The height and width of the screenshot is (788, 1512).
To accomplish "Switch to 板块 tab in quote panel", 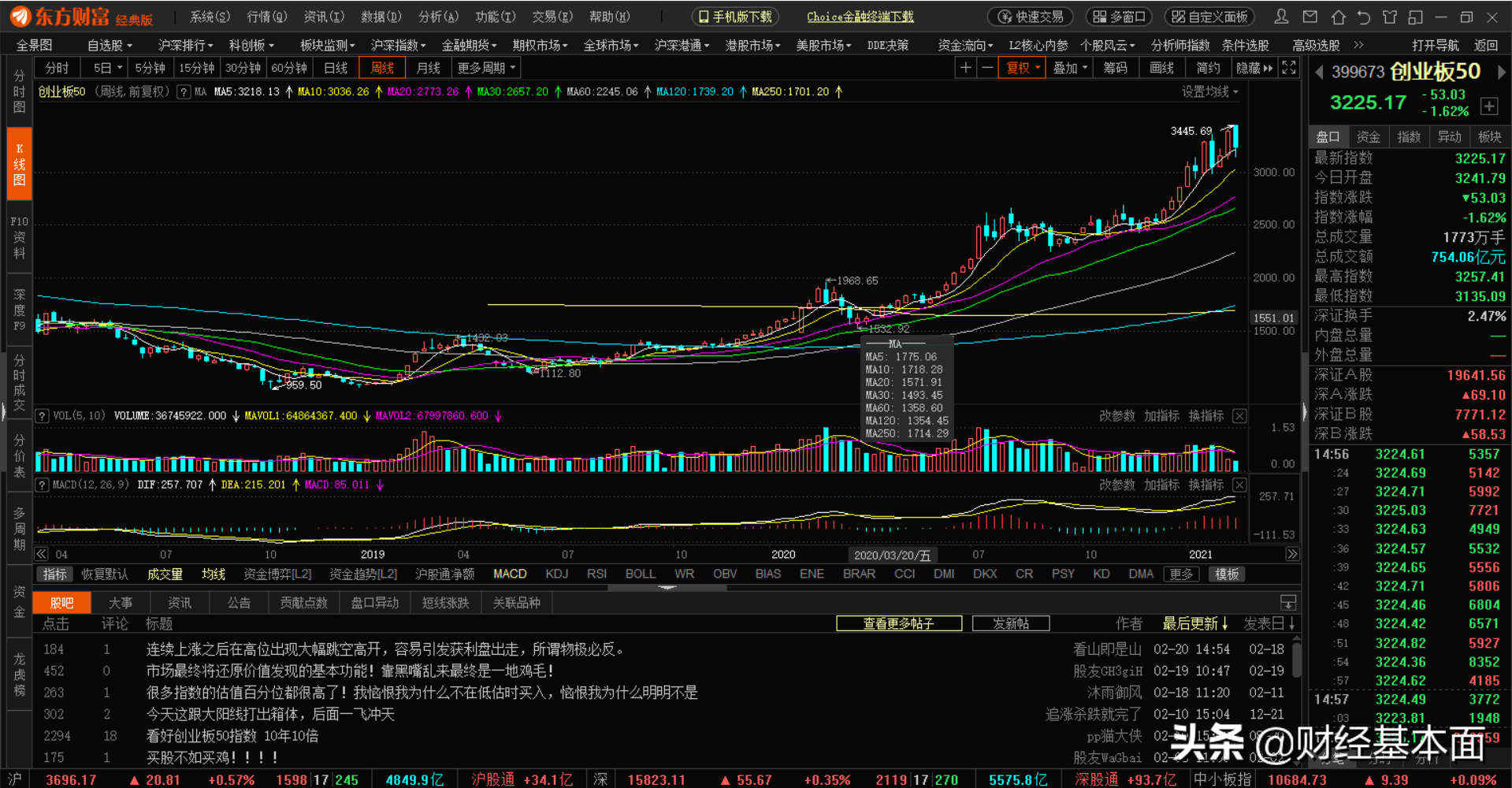I will [x=1489, y=136].
